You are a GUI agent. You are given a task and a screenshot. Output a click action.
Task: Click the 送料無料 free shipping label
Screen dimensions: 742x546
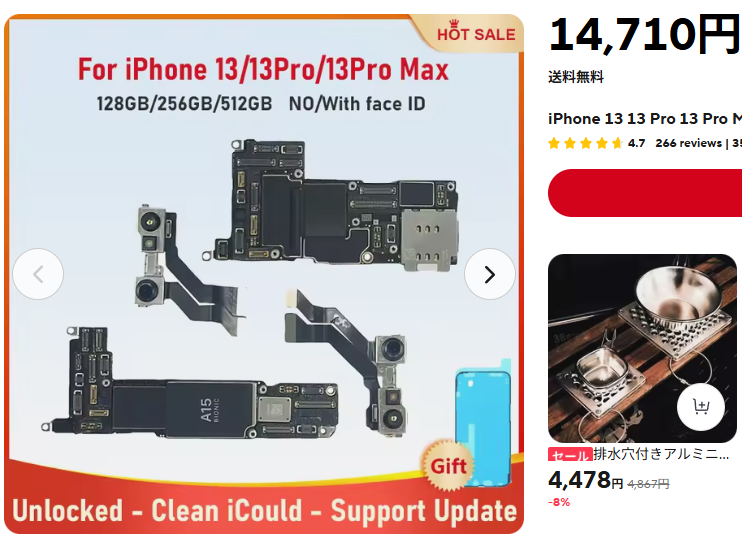(576, 77)
